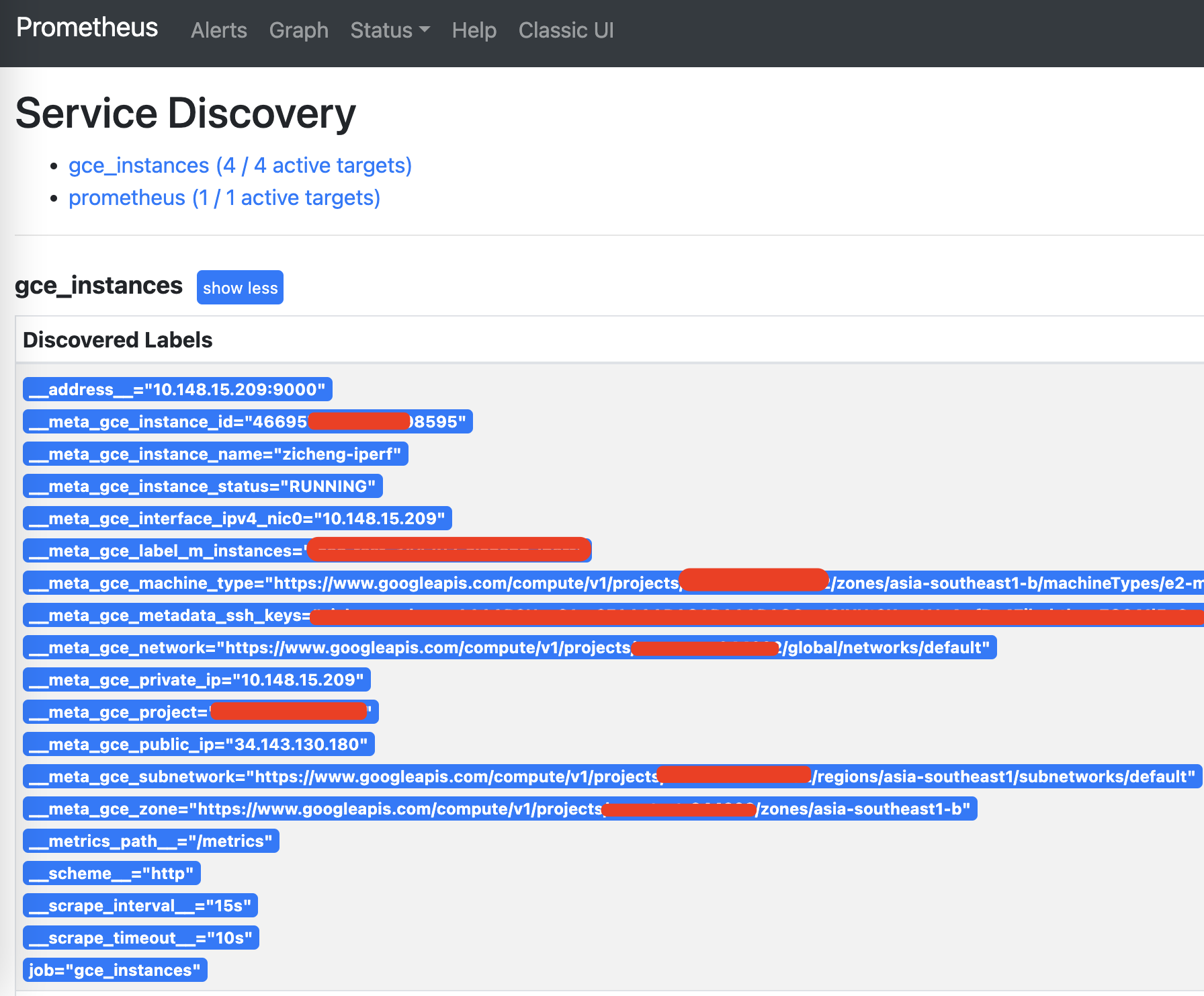
Task: Select the __meta_gce_zone label
Action: 500,809
